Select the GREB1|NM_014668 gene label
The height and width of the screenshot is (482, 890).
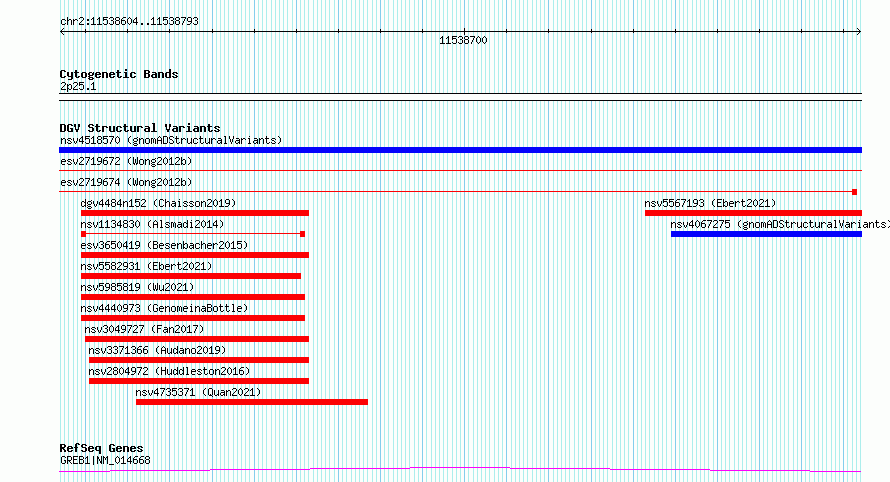click(105, 460)
